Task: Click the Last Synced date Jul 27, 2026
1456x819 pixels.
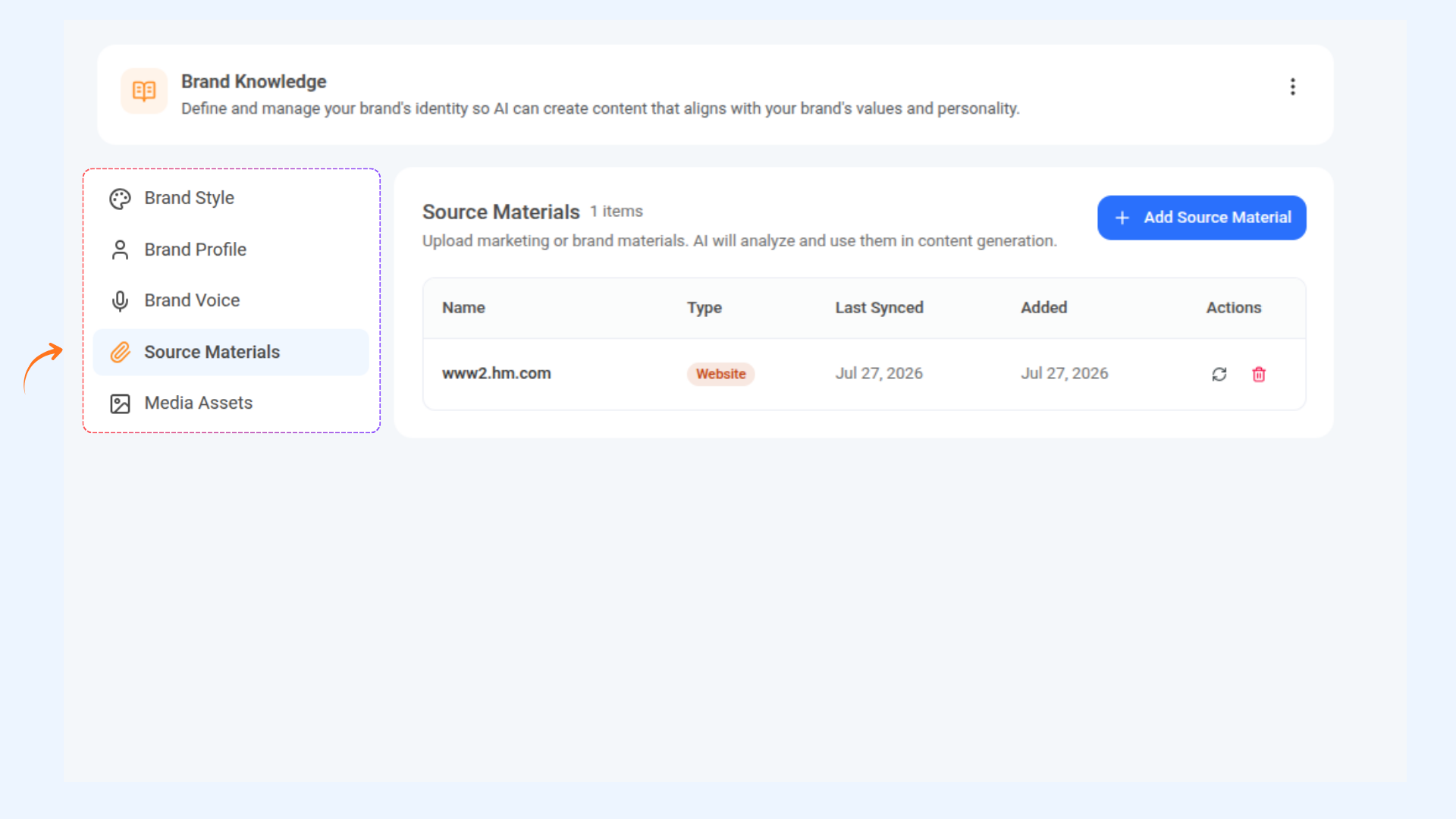Action: (x=879, y=373)
